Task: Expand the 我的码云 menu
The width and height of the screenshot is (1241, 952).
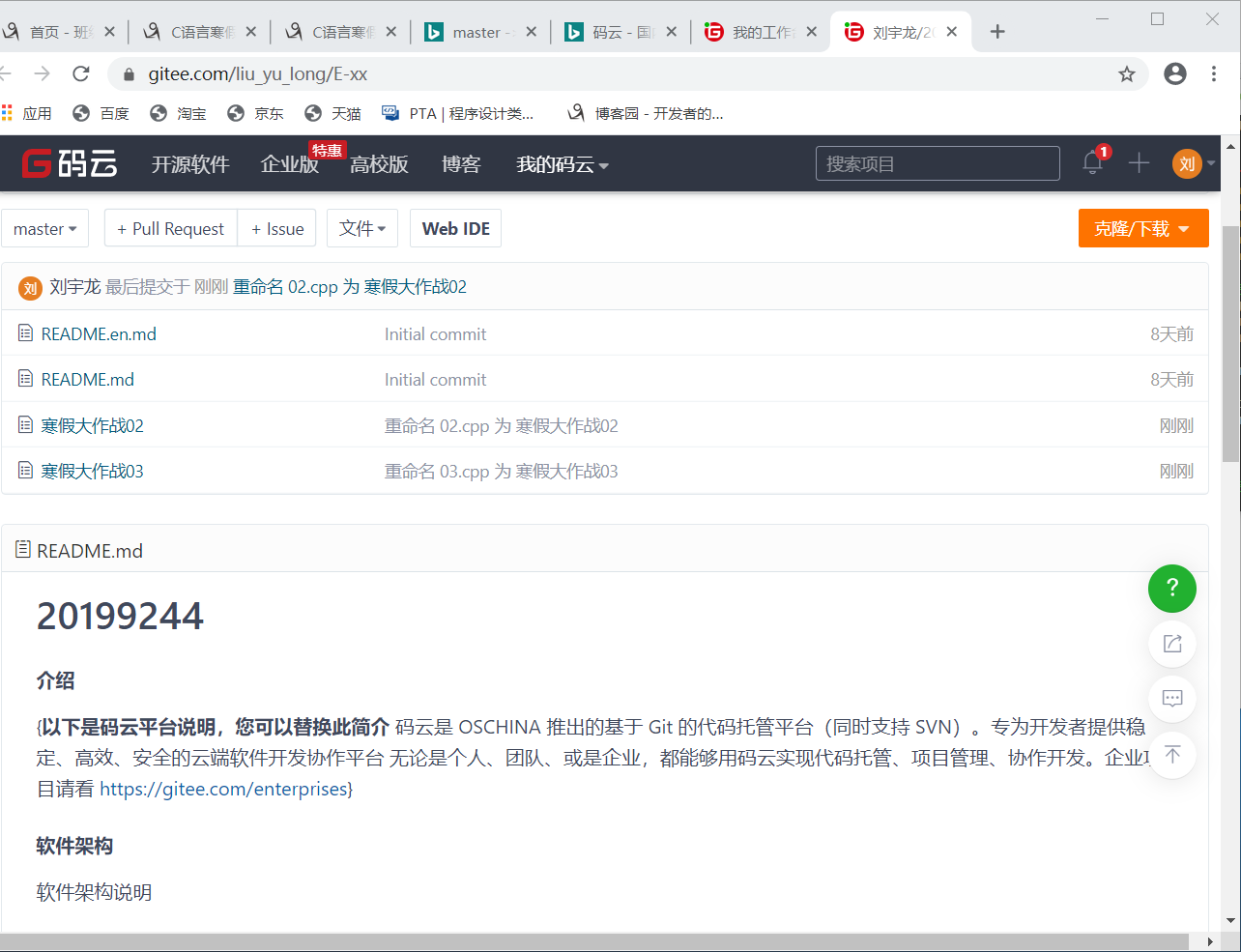Action: point(563,164)
